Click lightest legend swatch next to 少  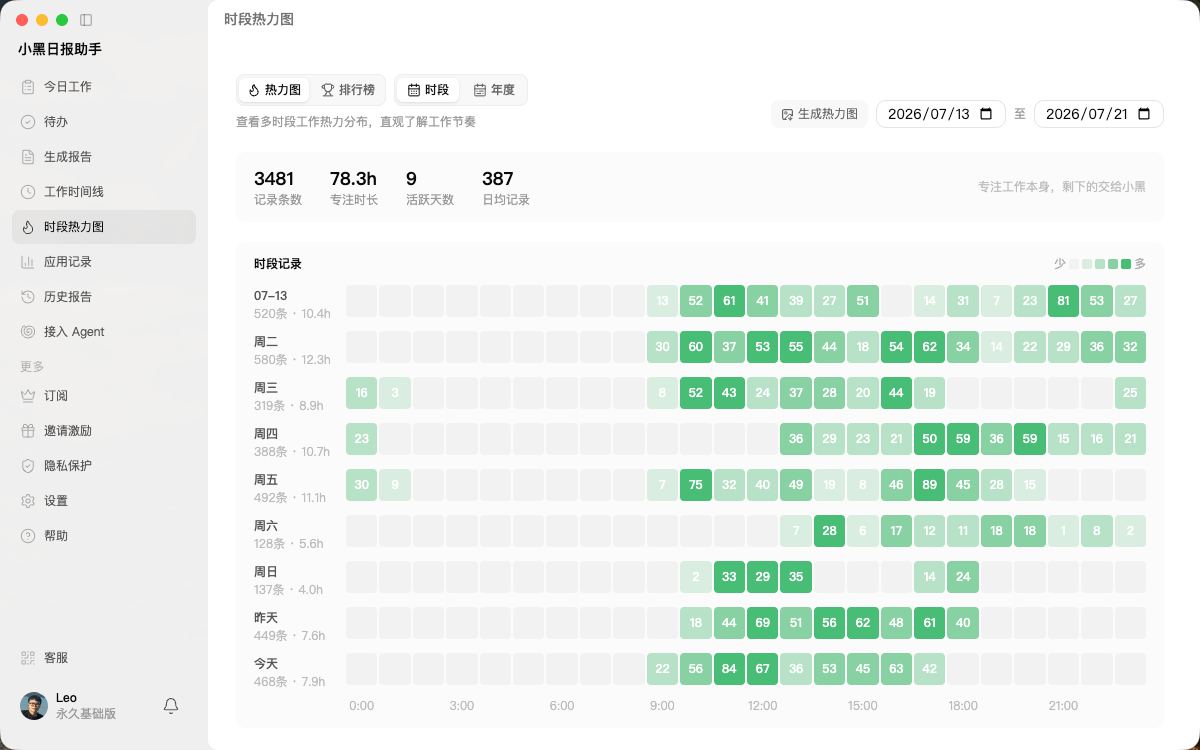[x=1074, y=264]
